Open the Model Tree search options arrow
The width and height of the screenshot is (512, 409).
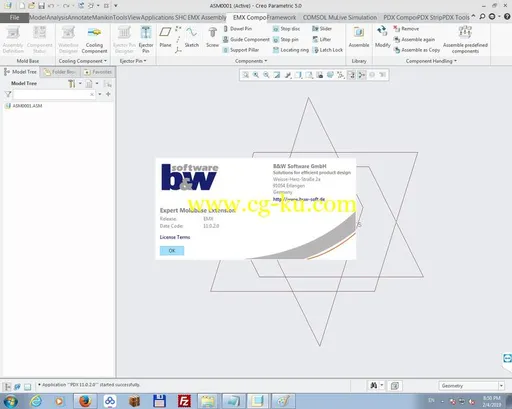click(x=100, y=94)
